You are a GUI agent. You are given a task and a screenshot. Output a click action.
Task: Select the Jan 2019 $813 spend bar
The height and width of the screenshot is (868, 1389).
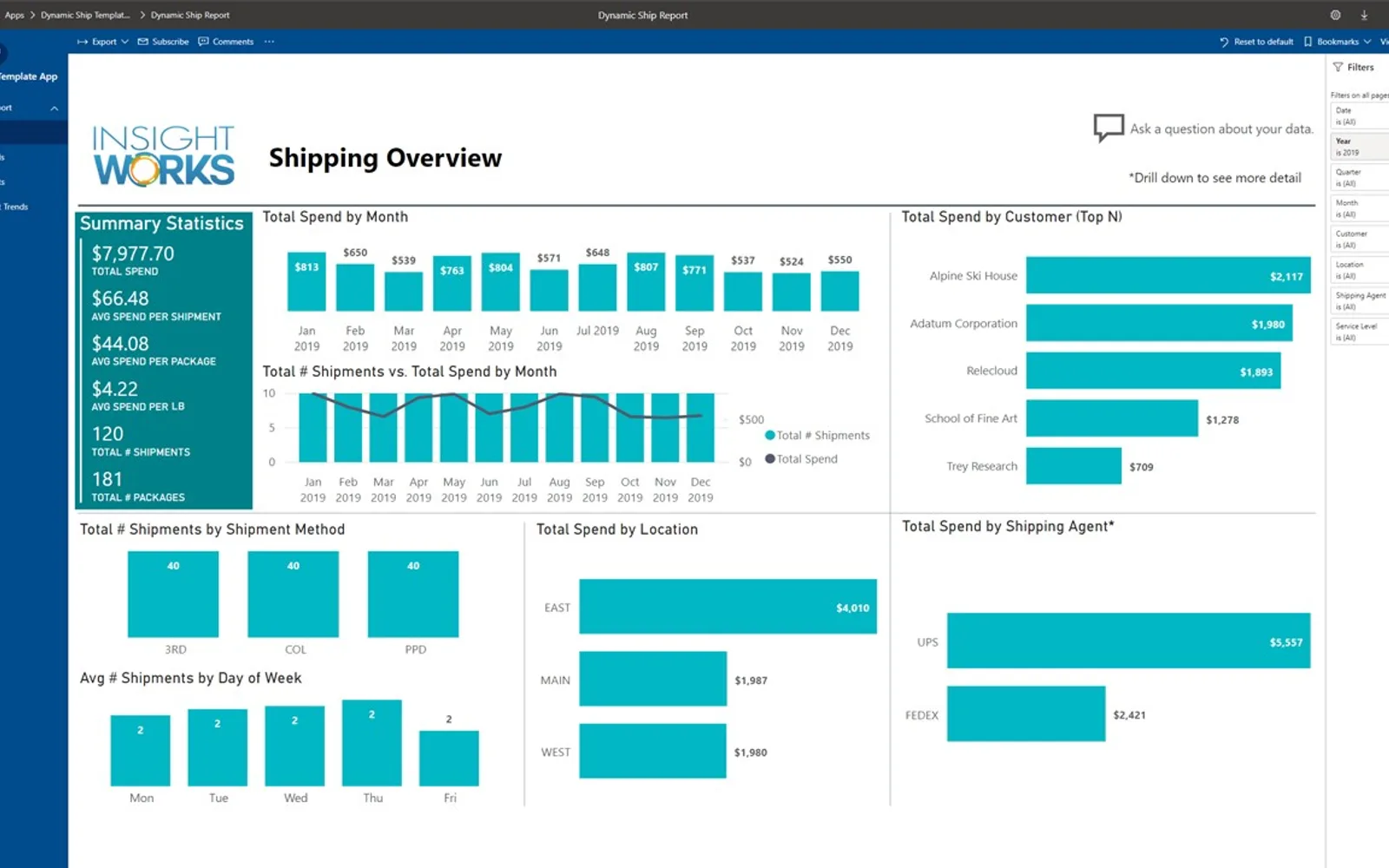(306, 282)
